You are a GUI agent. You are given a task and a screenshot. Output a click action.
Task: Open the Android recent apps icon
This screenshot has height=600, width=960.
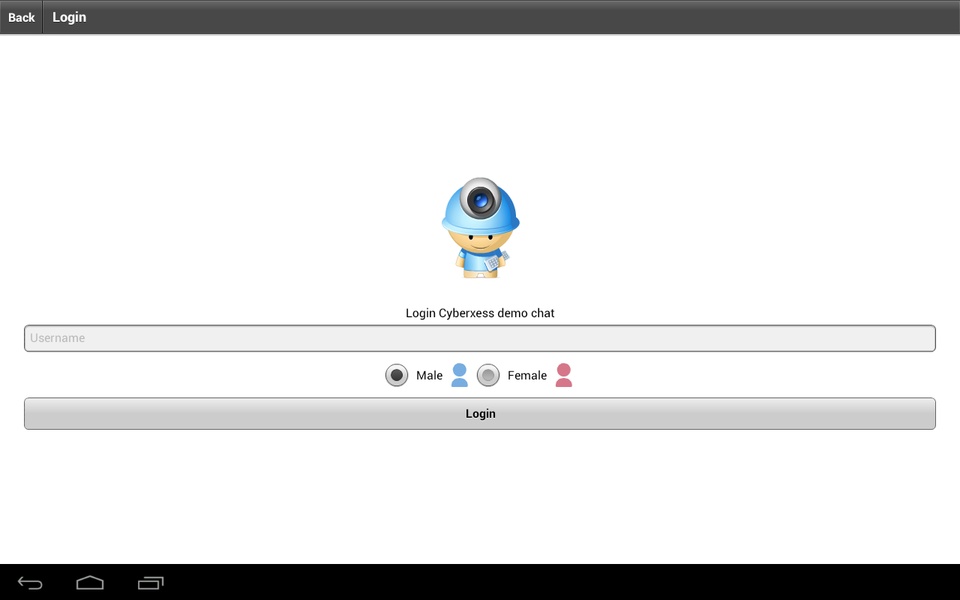click(x=151, y=583)
